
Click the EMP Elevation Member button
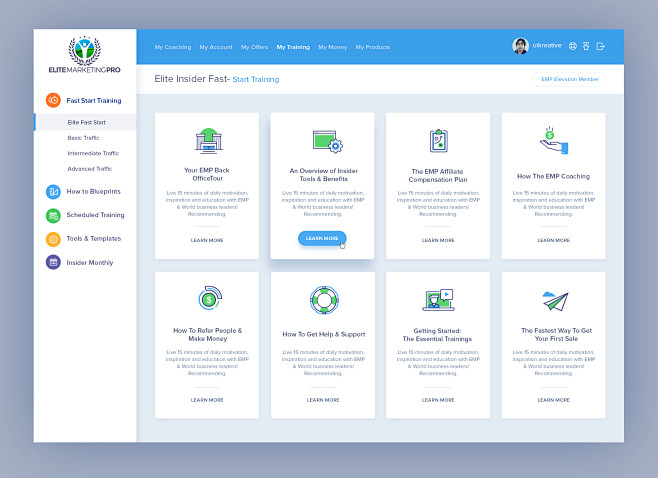(x=569, y=79)
